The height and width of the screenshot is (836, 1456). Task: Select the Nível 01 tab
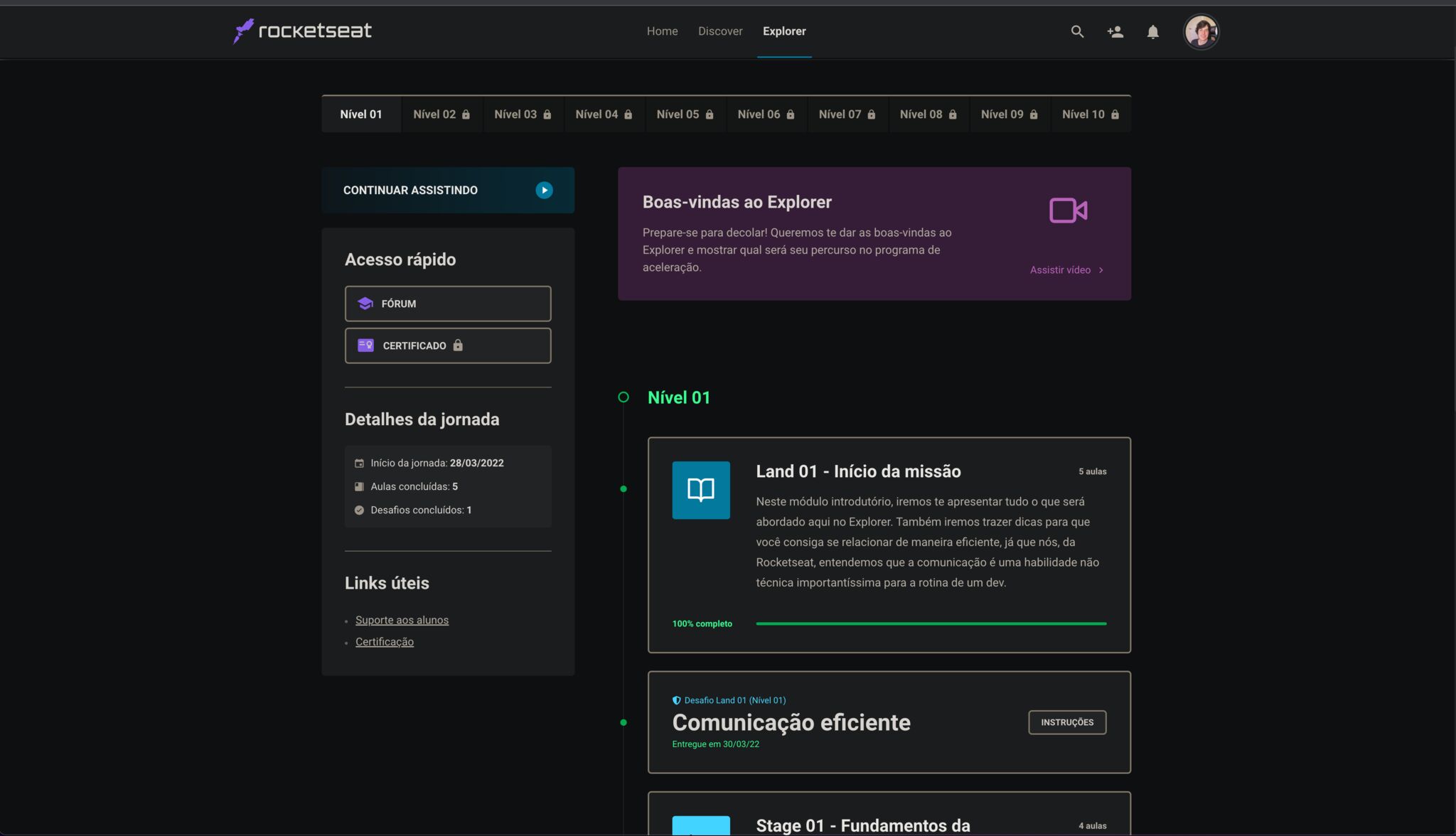[x=361, y=114]
